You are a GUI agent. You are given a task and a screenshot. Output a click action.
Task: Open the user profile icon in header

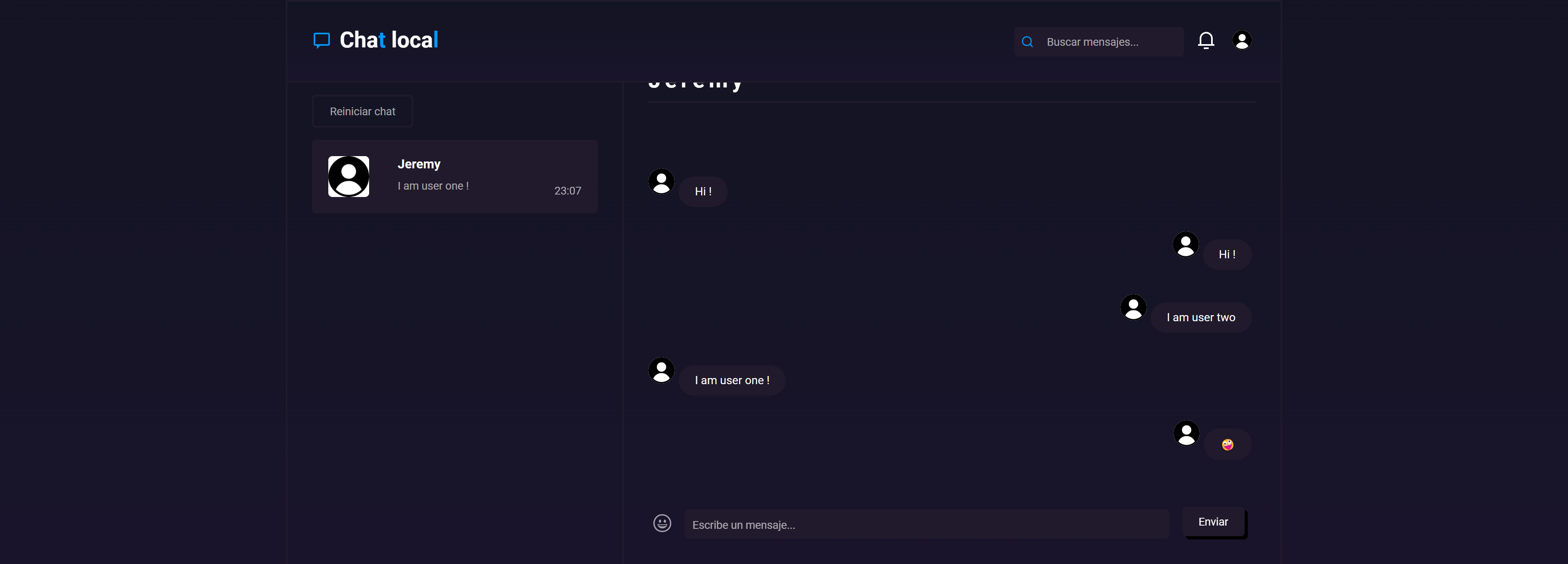1241,40
